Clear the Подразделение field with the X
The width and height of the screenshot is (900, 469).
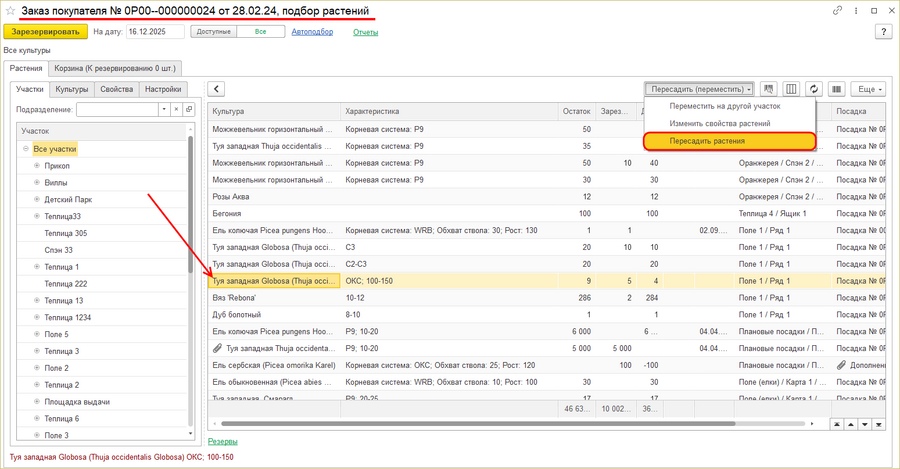tap(177, 110)
